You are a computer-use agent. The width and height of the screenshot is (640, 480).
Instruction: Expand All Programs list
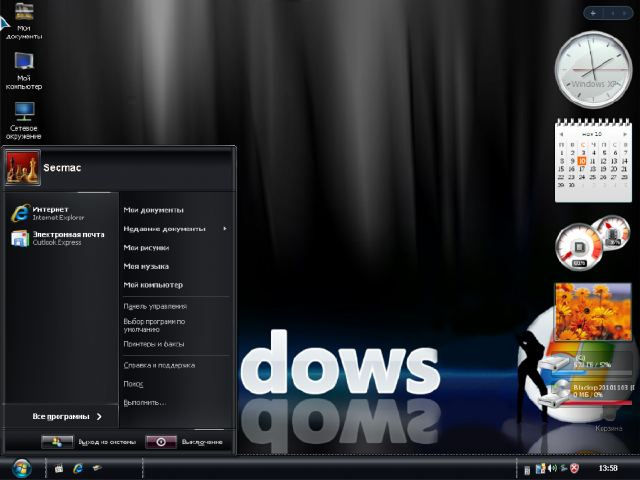click(67, 416)
